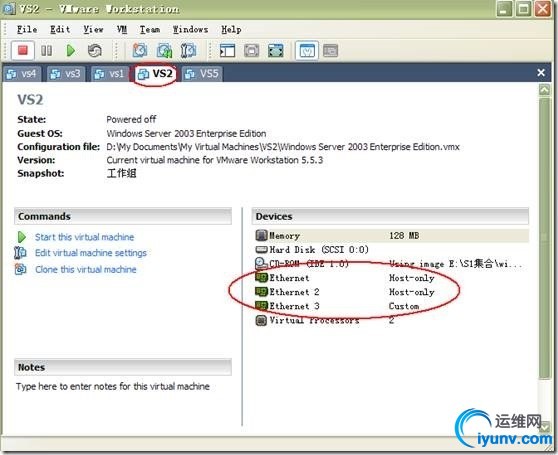Click the Virtual Processors device icon
This screenshot has width=558, height=455.
[x=261, y=320]
